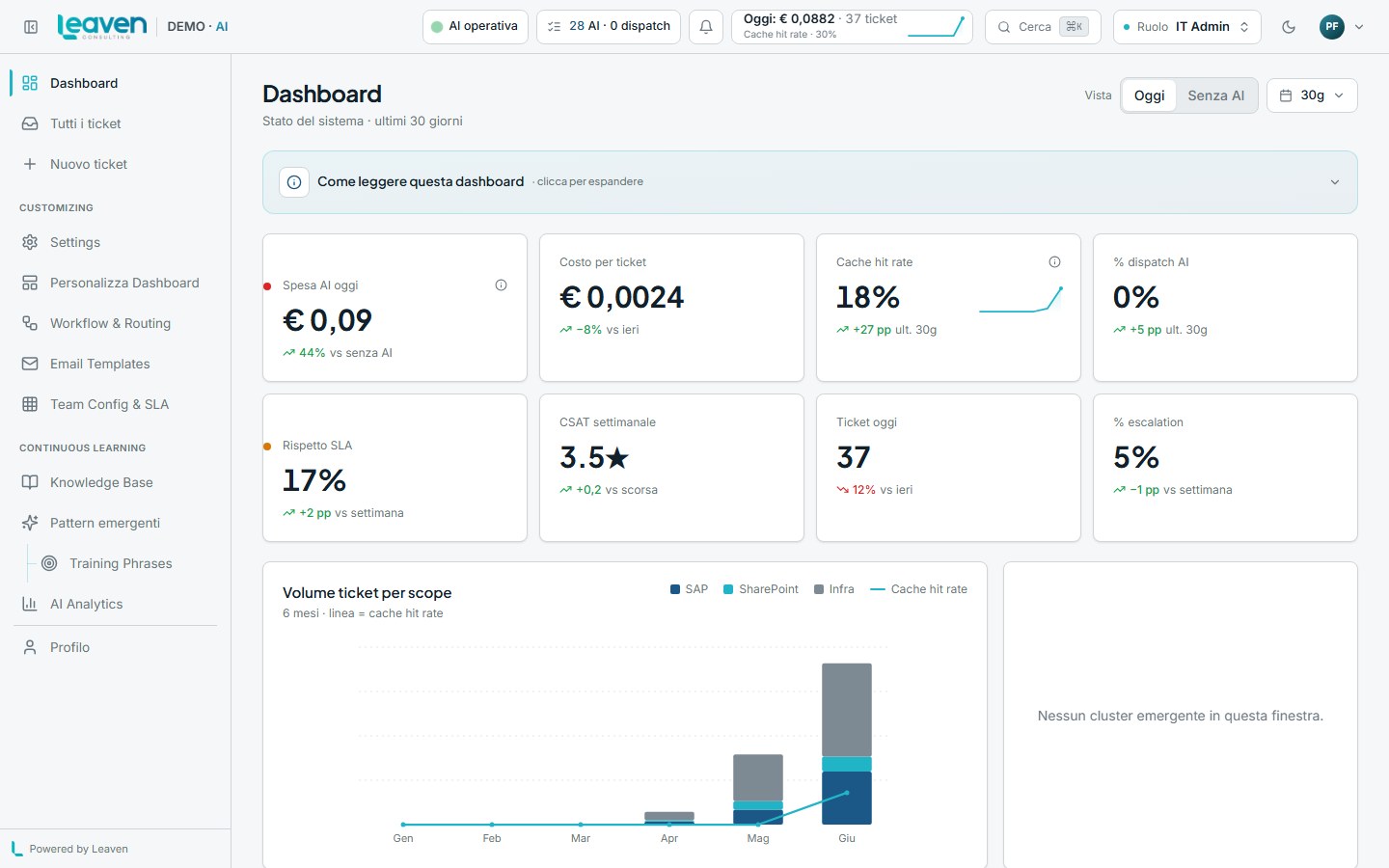Toggle Cache hit rate line in legend

(918, 589)
